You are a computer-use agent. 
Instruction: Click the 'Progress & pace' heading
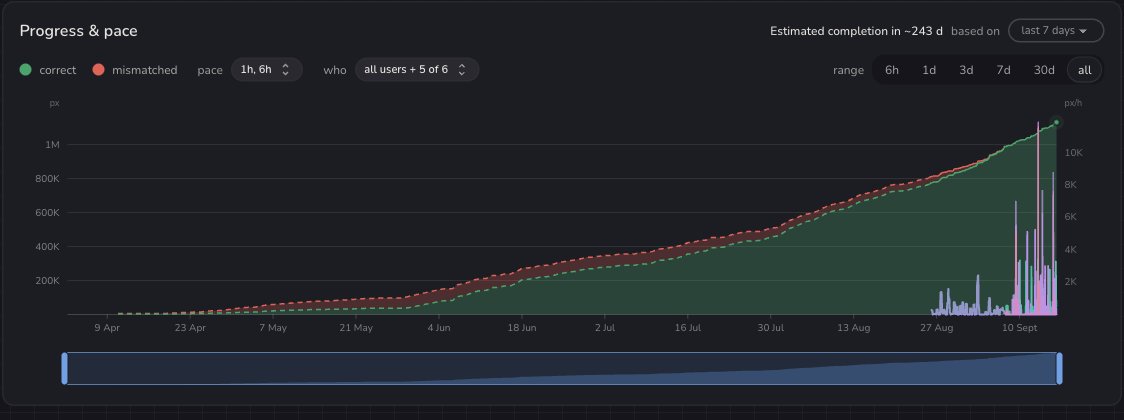point(79,31)
